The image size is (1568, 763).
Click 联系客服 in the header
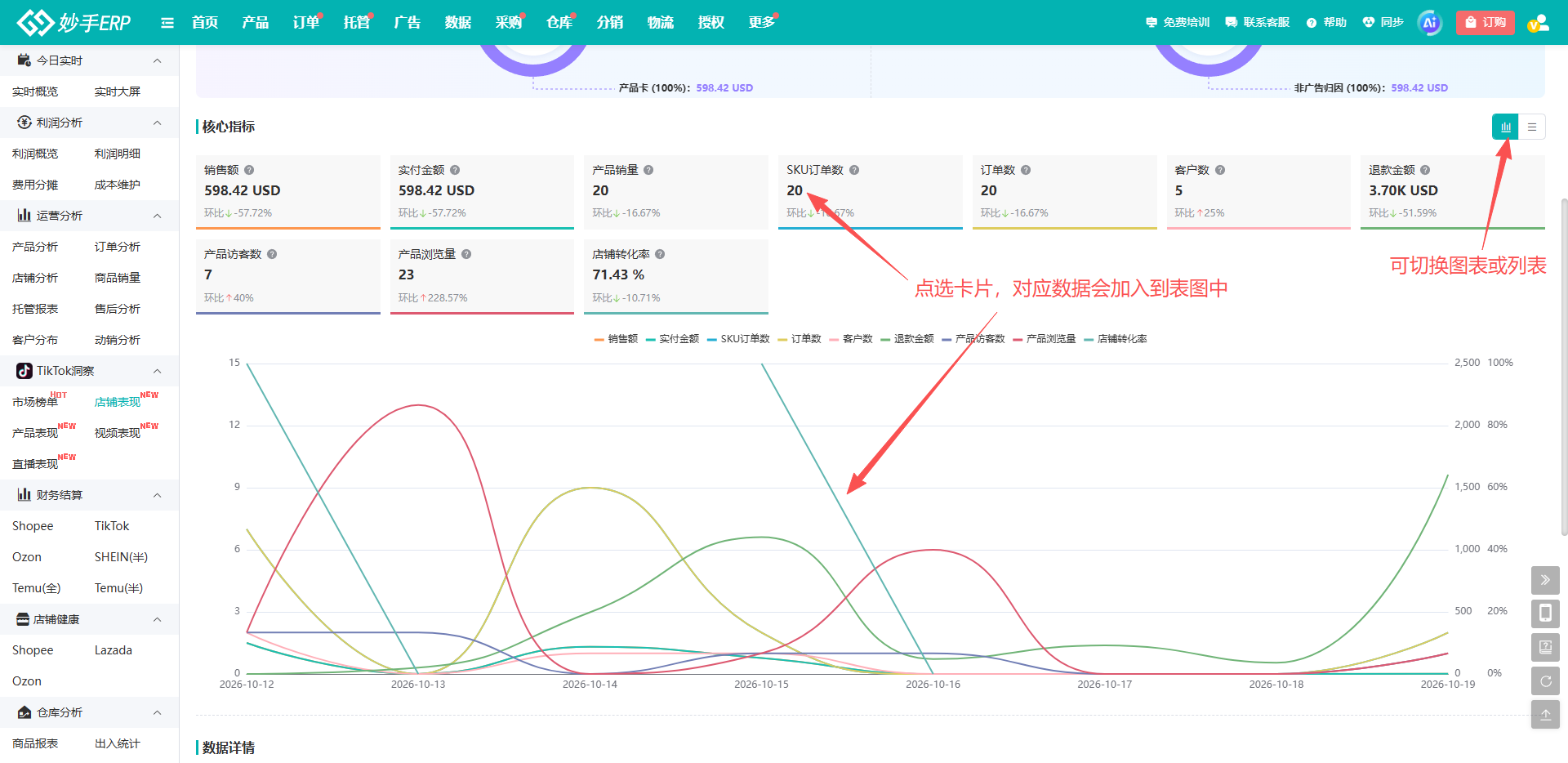pos(1258,23)
